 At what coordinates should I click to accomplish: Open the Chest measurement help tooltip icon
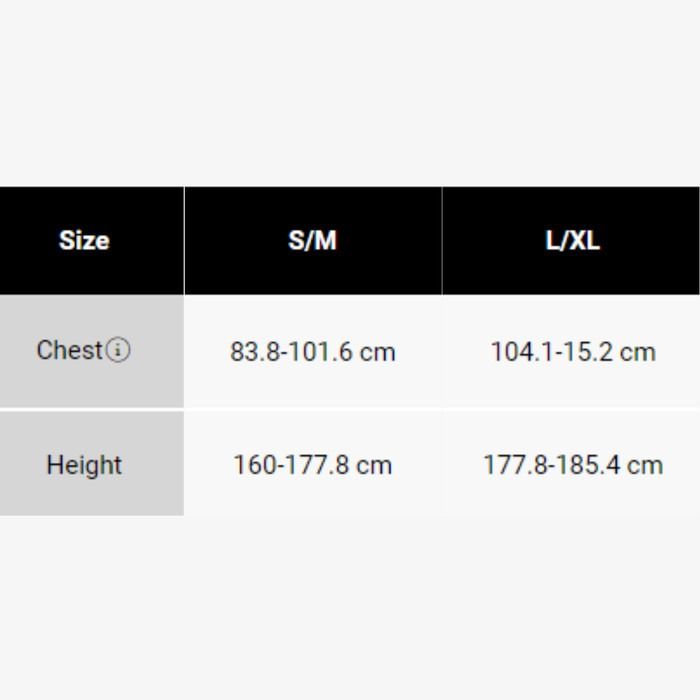pyautogui.click(x=119, y=351)
